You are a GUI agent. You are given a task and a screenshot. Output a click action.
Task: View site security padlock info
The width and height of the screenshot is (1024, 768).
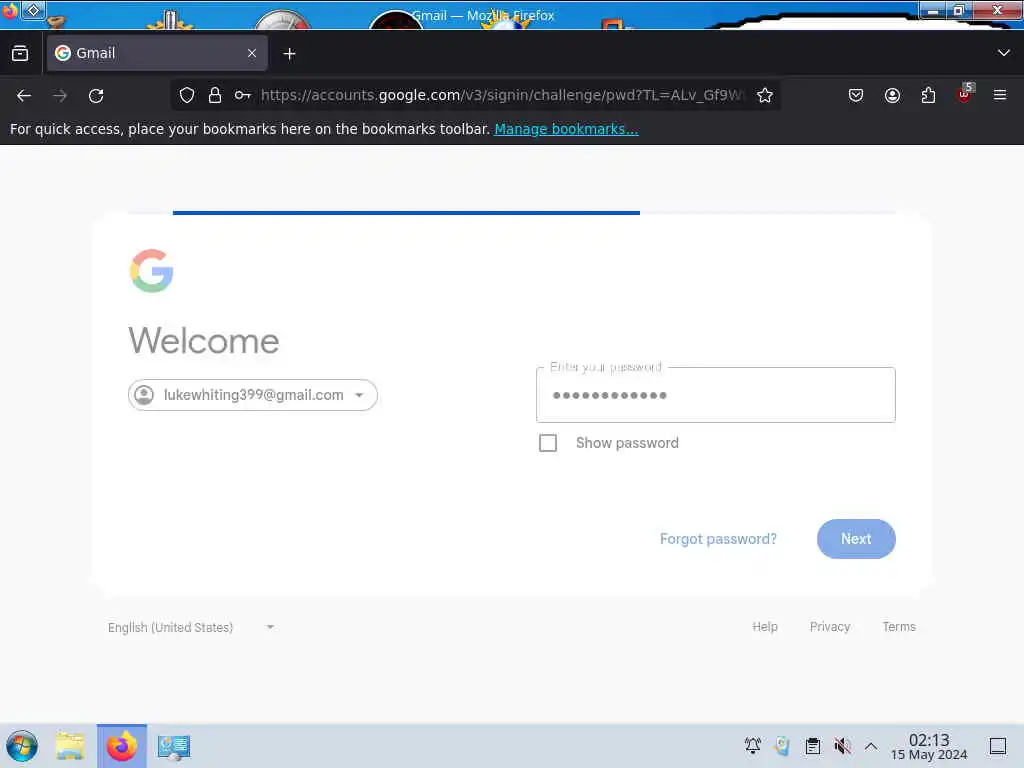coord(215,95)
